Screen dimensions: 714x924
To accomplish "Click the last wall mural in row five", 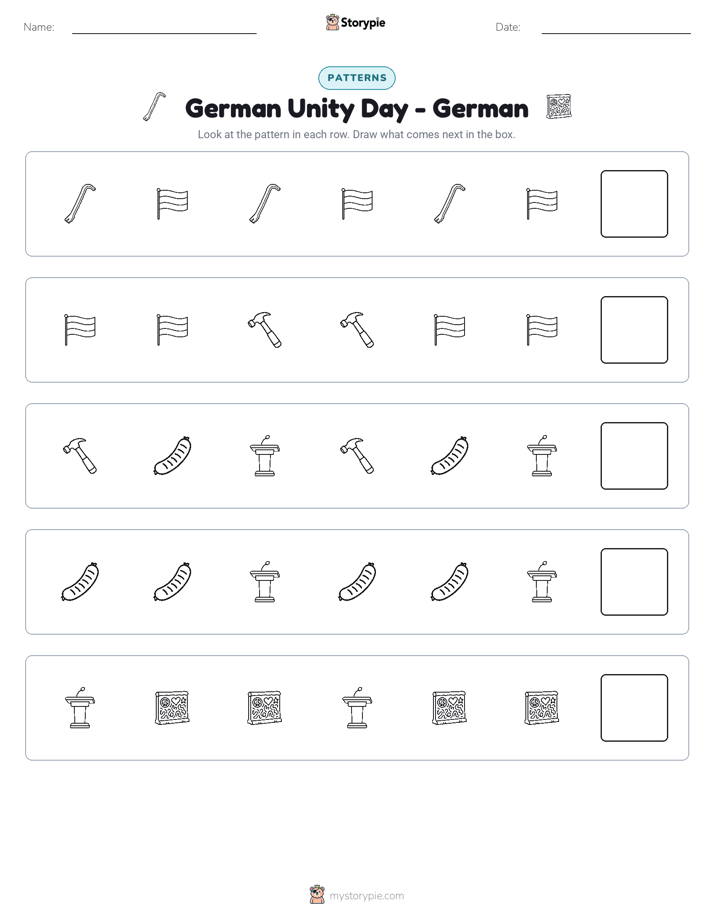I will tap(541, 708).
